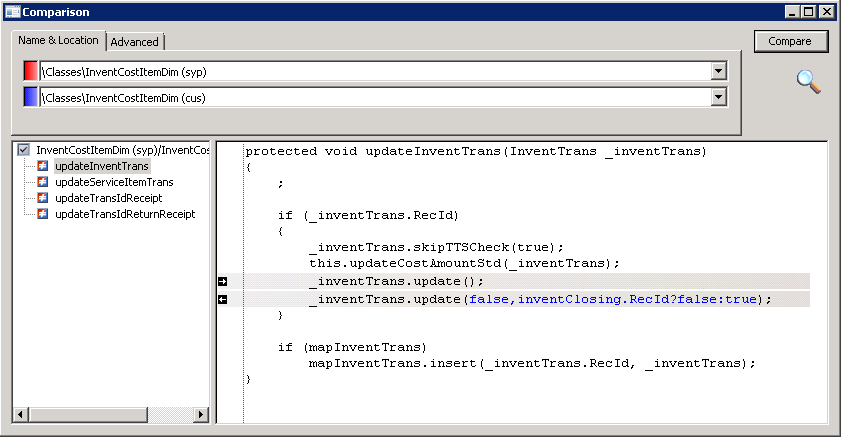Image resolution: width=841 pixels, height=437 pixels.
Task: Click the method icon beside updateTransIdReturnReceipt
Action: coord(43,214)
